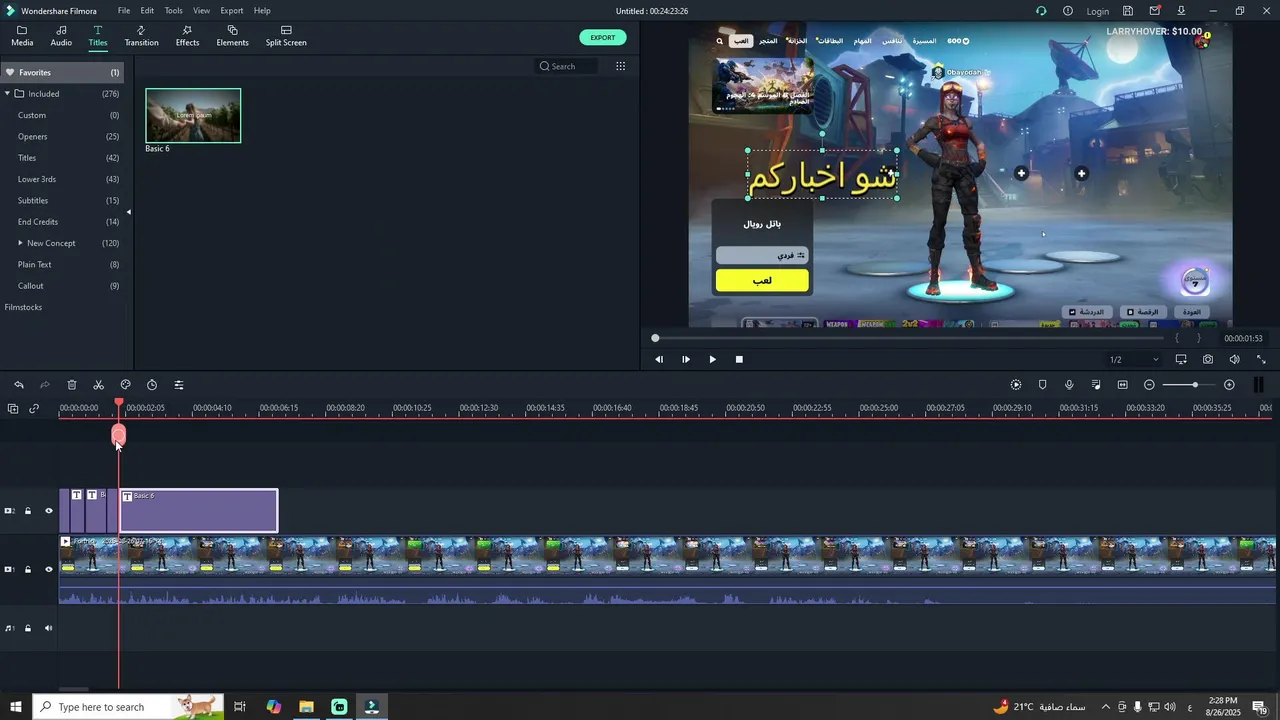
Task: Record voiceover with microphone icon
Action: (x=1069, y=385)
